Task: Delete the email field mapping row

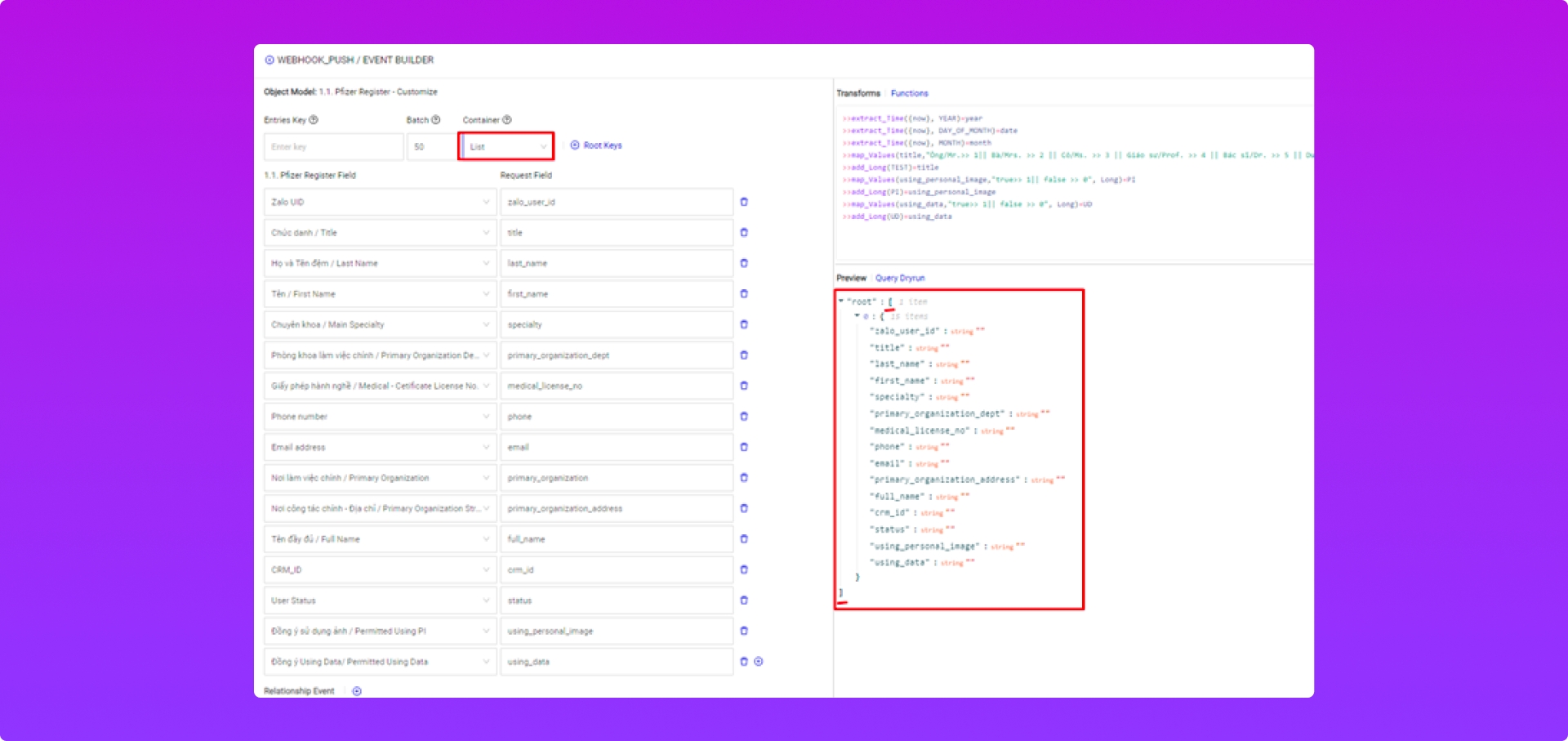Action: (743, 447)
